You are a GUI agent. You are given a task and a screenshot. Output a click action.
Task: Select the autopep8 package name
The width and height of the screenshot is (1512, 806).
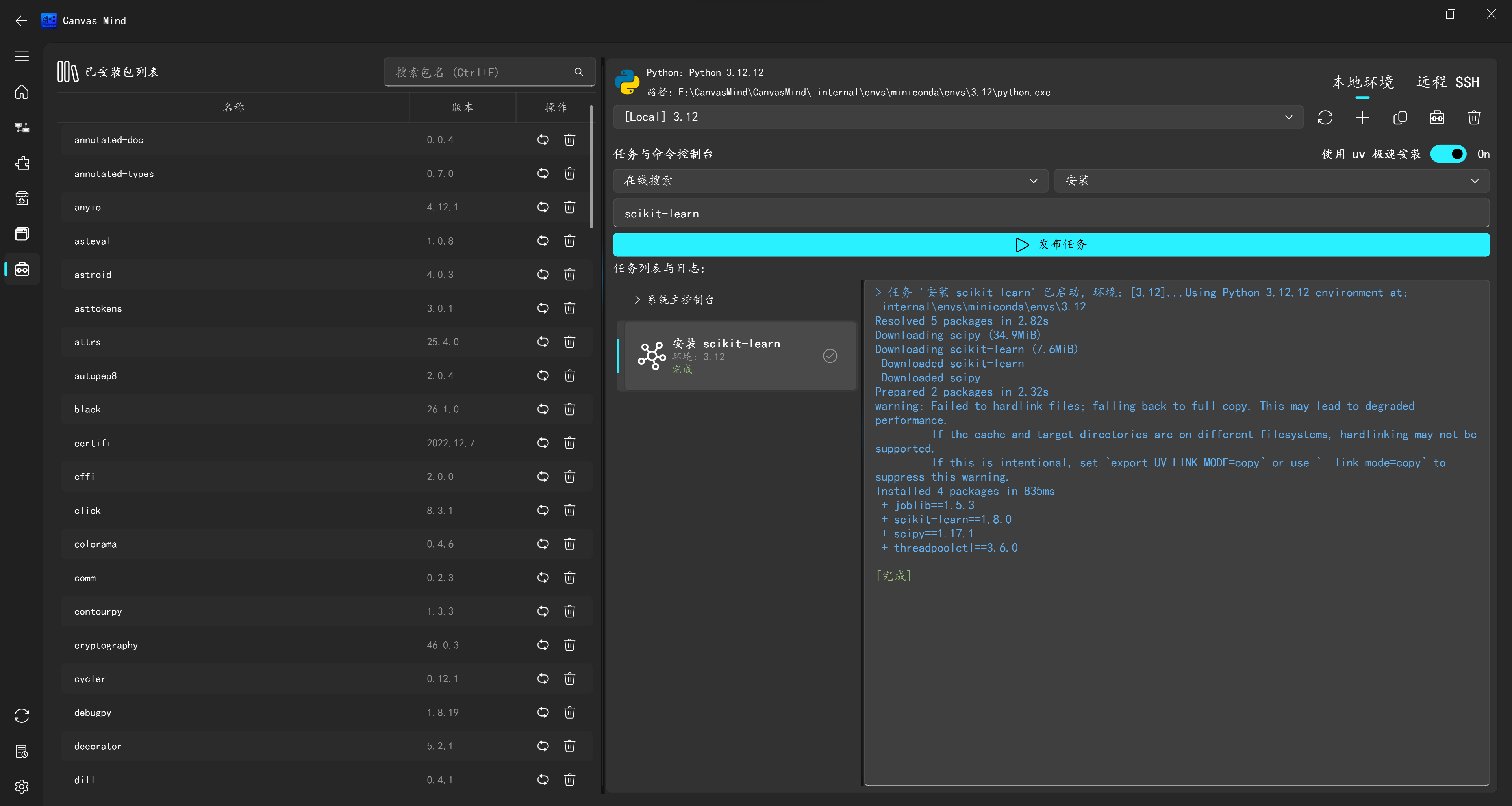tap(95, 376)
